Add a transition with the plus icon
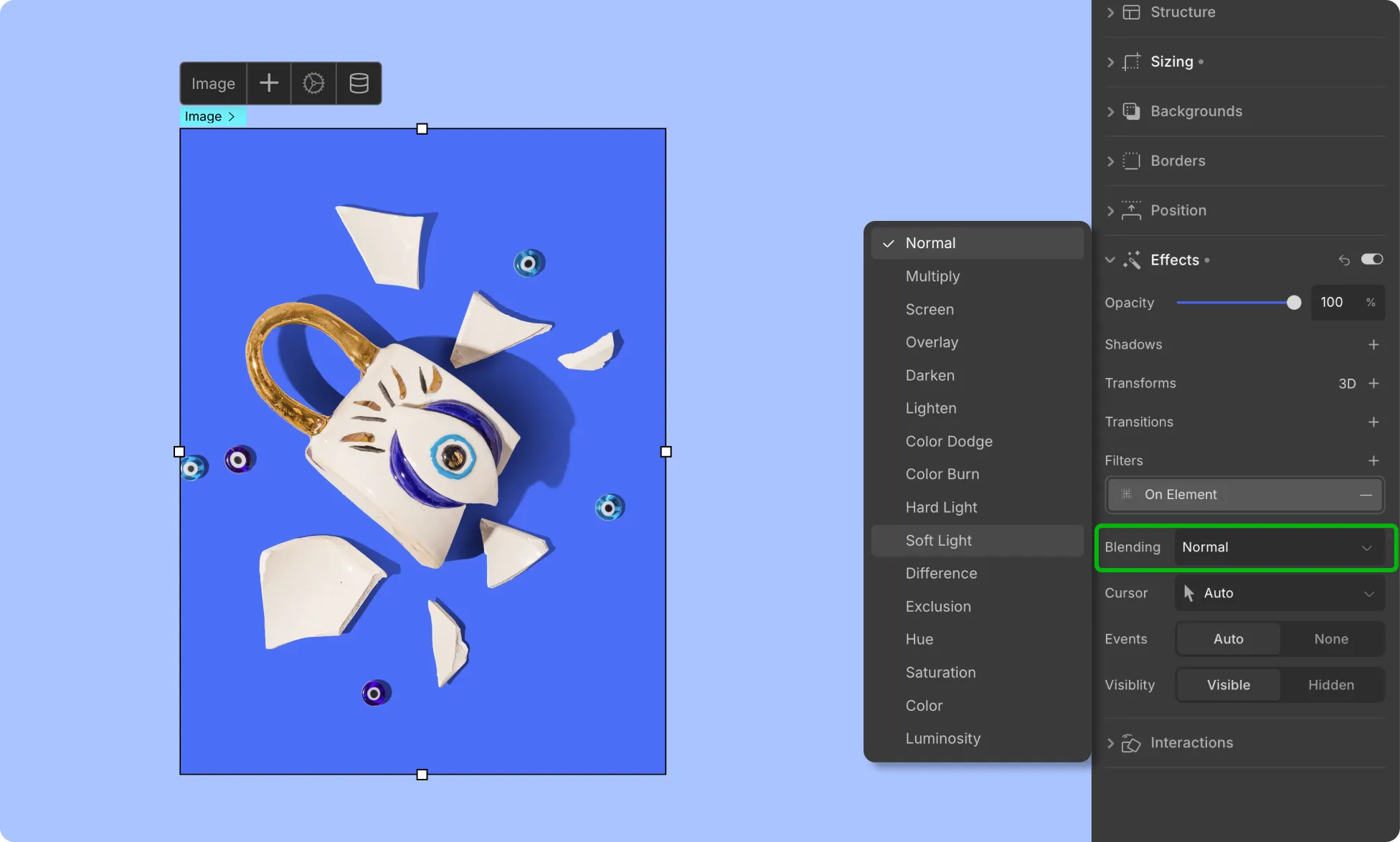 (x=1373, y=422)
